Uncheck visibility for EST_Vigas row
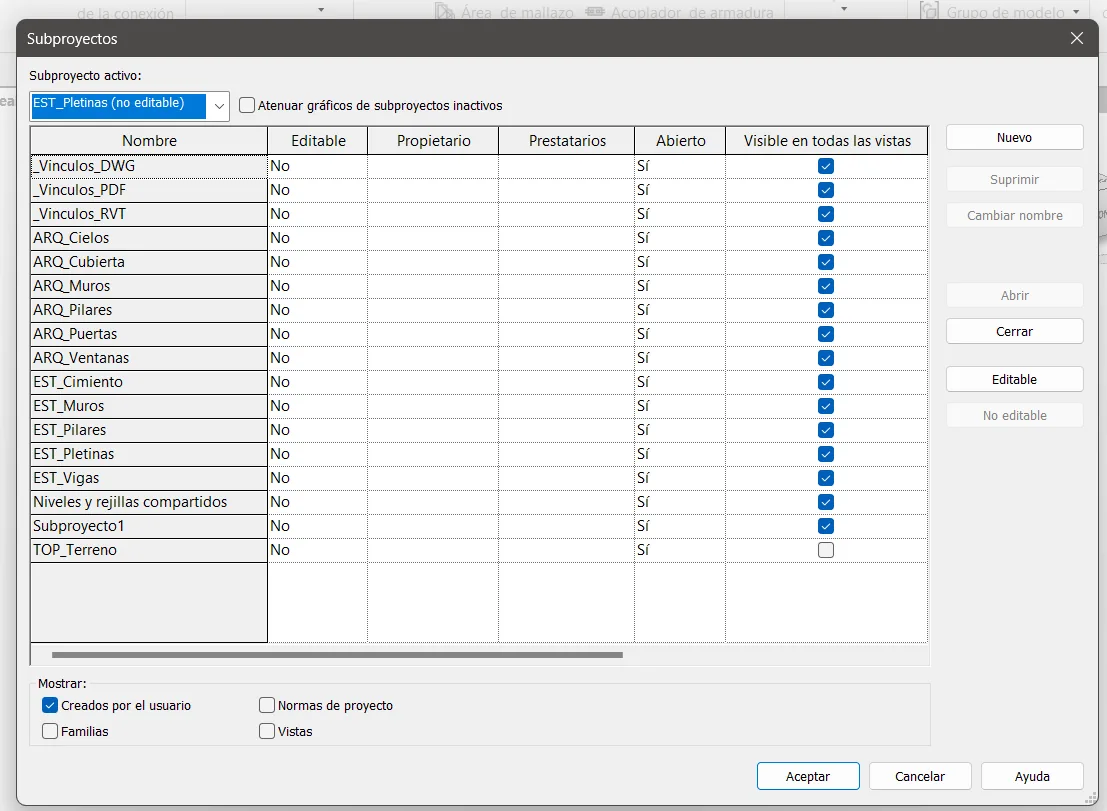The width and height of the screenshot is (1107, 811). [825, 478]
